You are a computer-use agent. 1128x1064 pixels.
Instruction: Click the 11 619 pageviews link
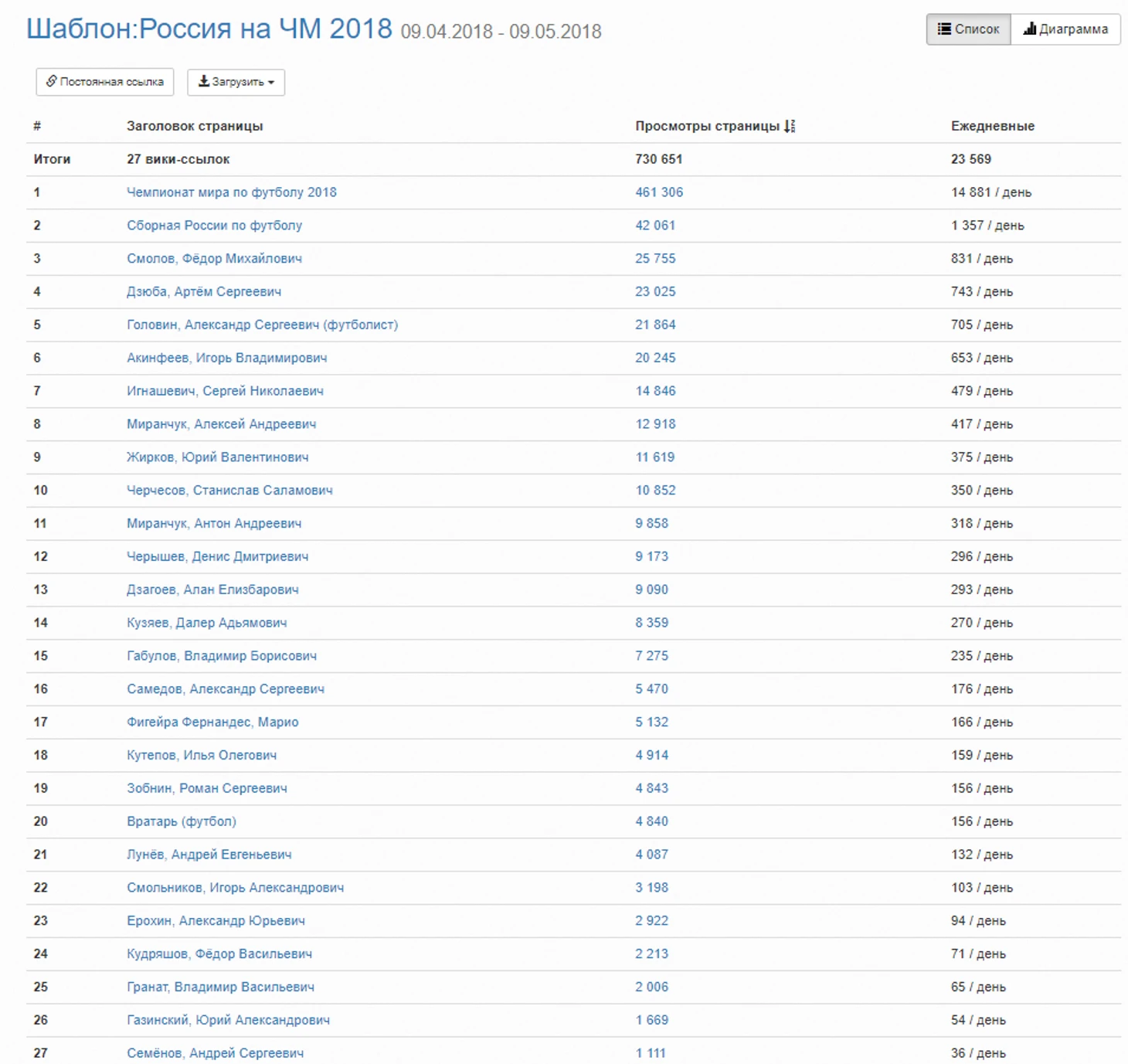coord(655,457)
